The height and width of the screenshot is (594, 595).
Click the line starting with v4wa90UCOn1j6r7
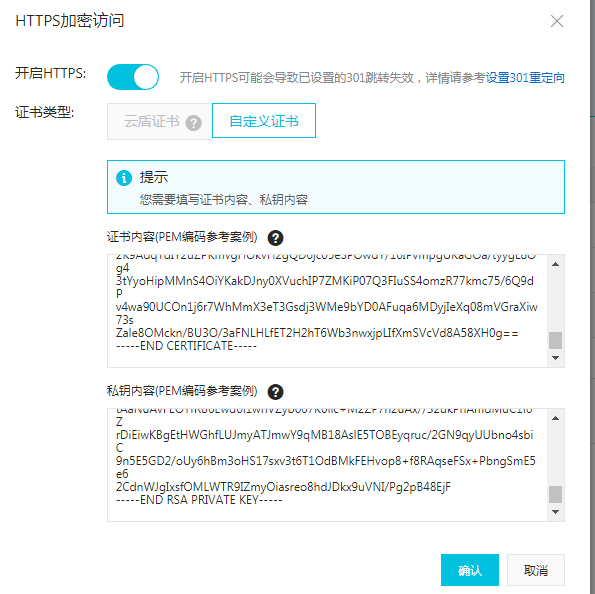tap(327, 307)
